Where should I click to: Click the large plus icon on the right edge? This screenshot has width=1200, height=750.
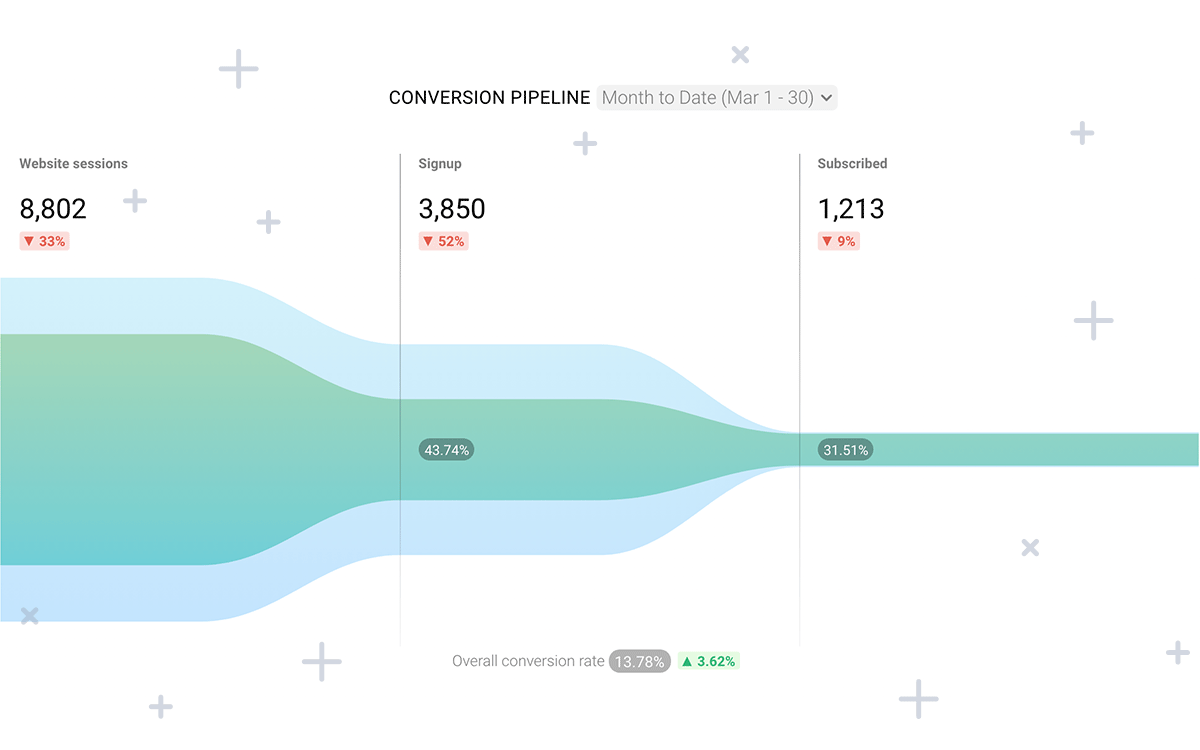[x=1093, y=321]
